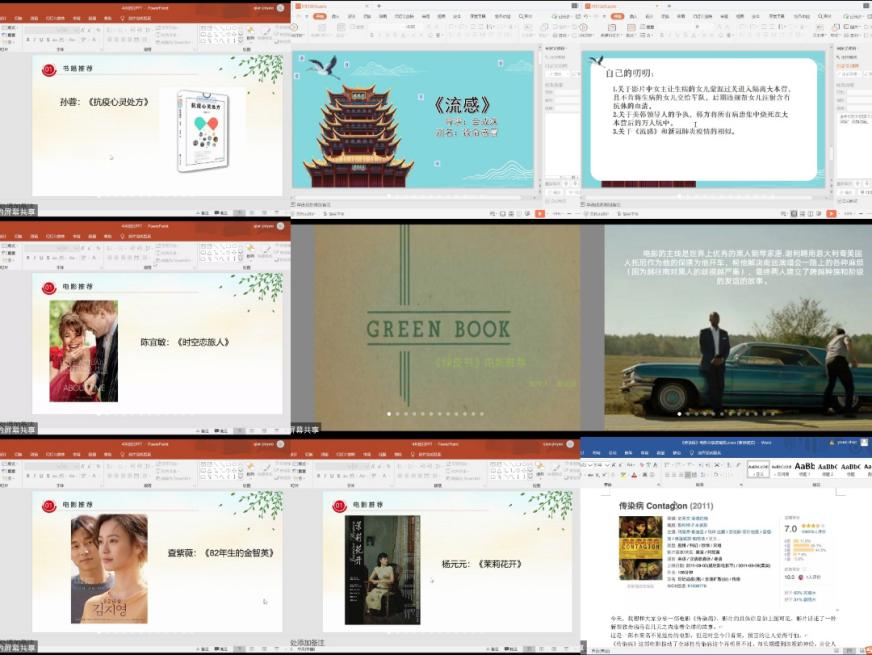Click Bold icon in 孙蓉 slide's PowerPoint ribbon
This screenshot has width=872, height=655.
point(28,40)
